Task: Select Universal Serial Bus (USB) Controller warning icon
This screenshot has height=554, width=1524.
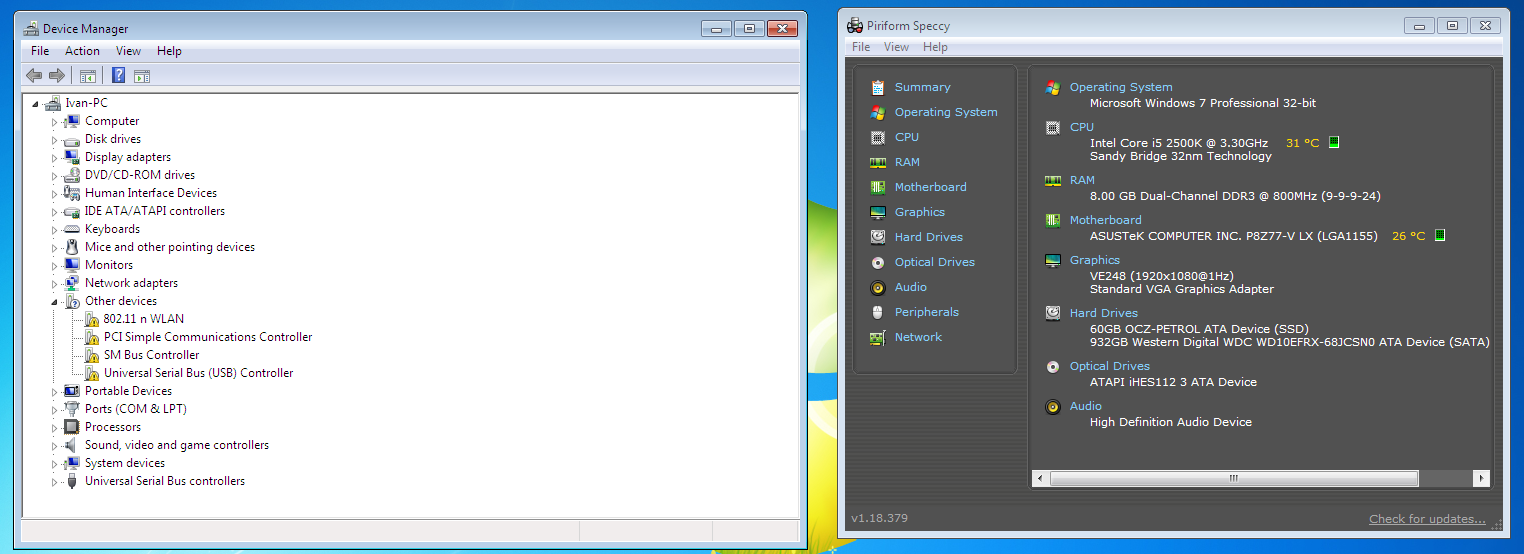Action: point(92,373)
